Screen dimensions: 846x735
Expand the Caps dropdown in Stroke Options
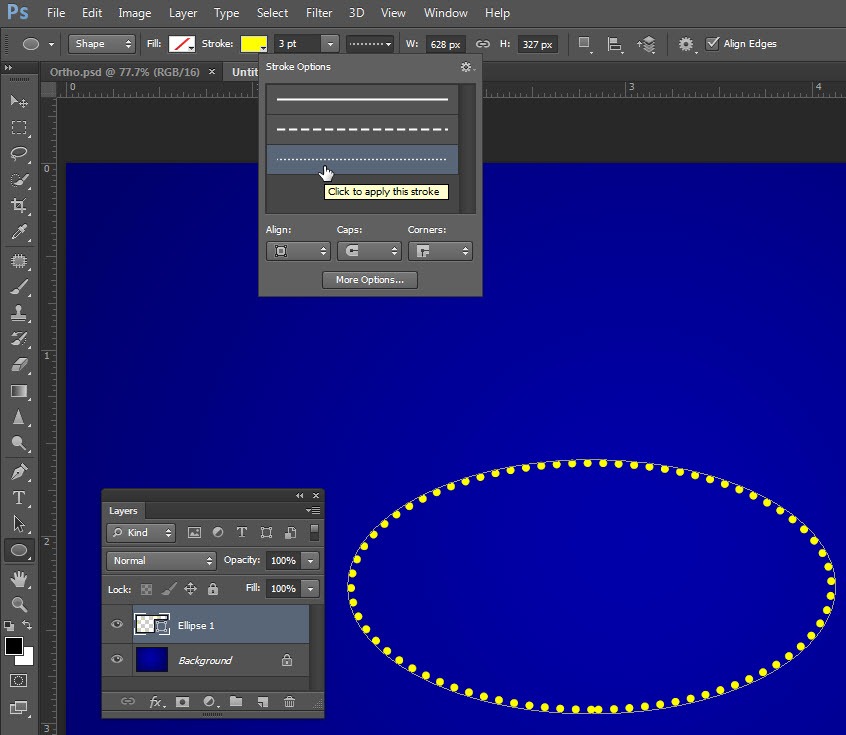coord(368,252)
